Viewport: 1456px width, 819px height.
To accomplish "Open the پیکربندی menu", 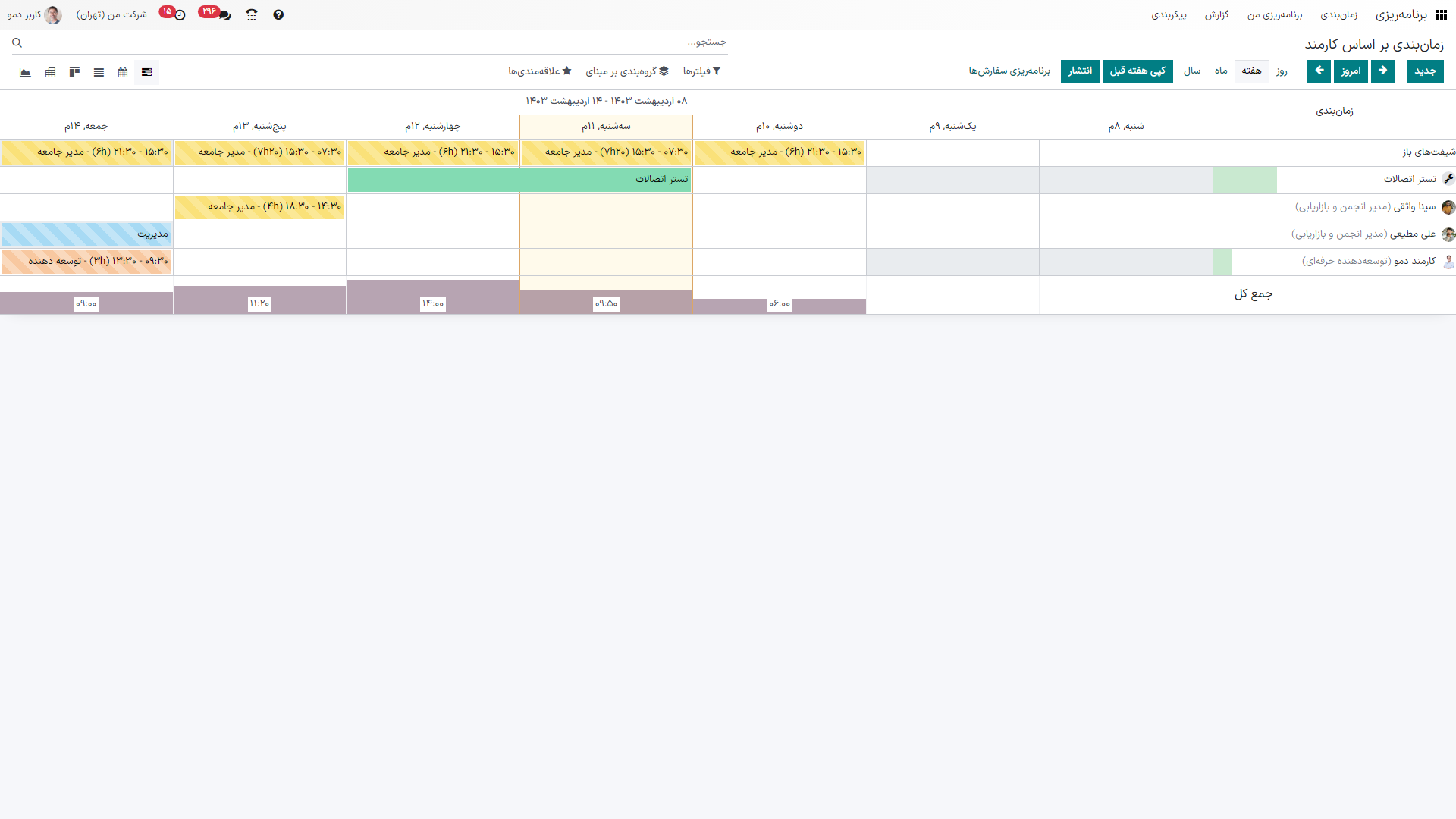I will [1169, 15].
